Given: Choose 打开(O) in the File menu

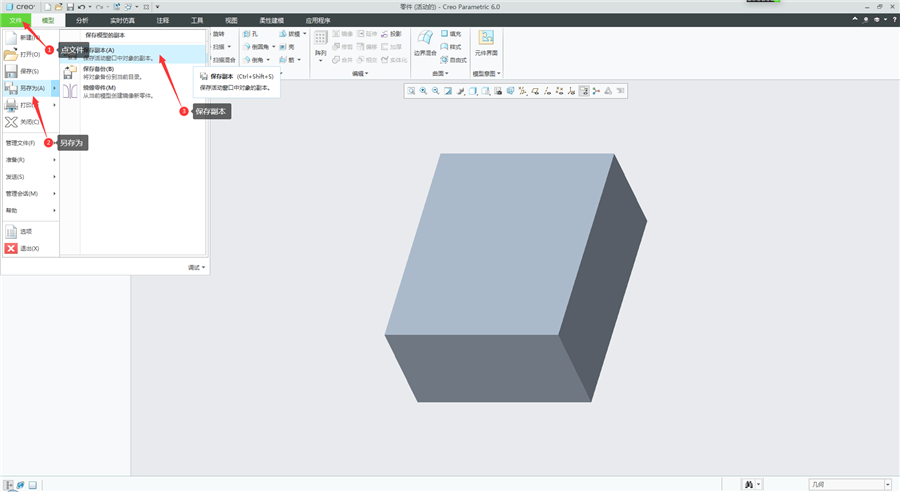Looking at the screenshot, I should (x=30, y=55).
